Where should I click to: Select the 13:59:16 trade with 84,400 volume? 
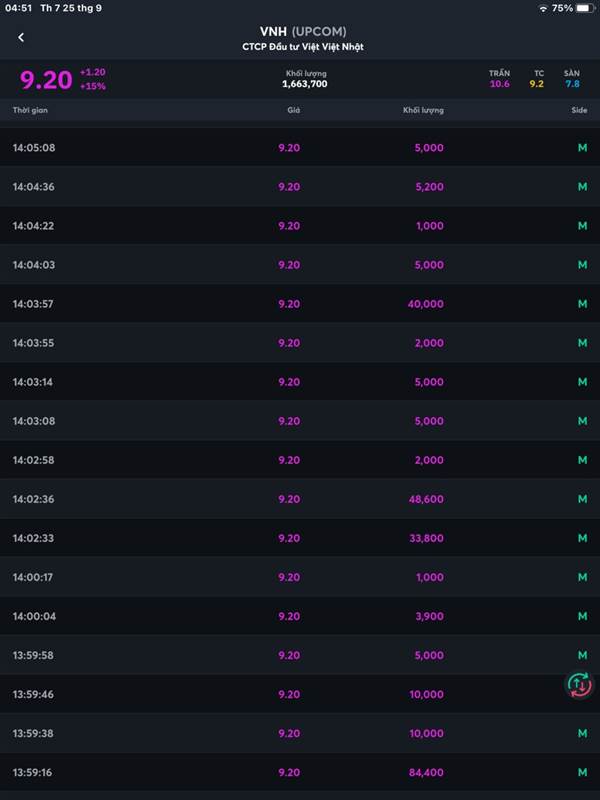point(300,772)
